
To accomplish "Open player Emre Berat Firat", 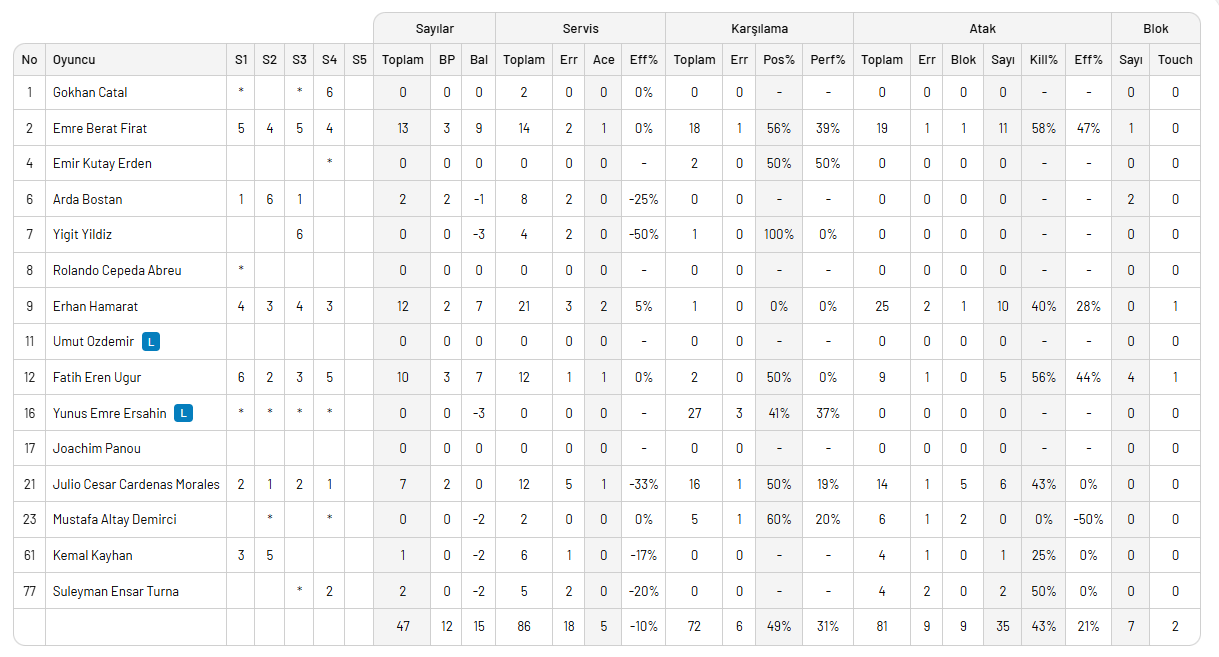I will coord(99,128).
